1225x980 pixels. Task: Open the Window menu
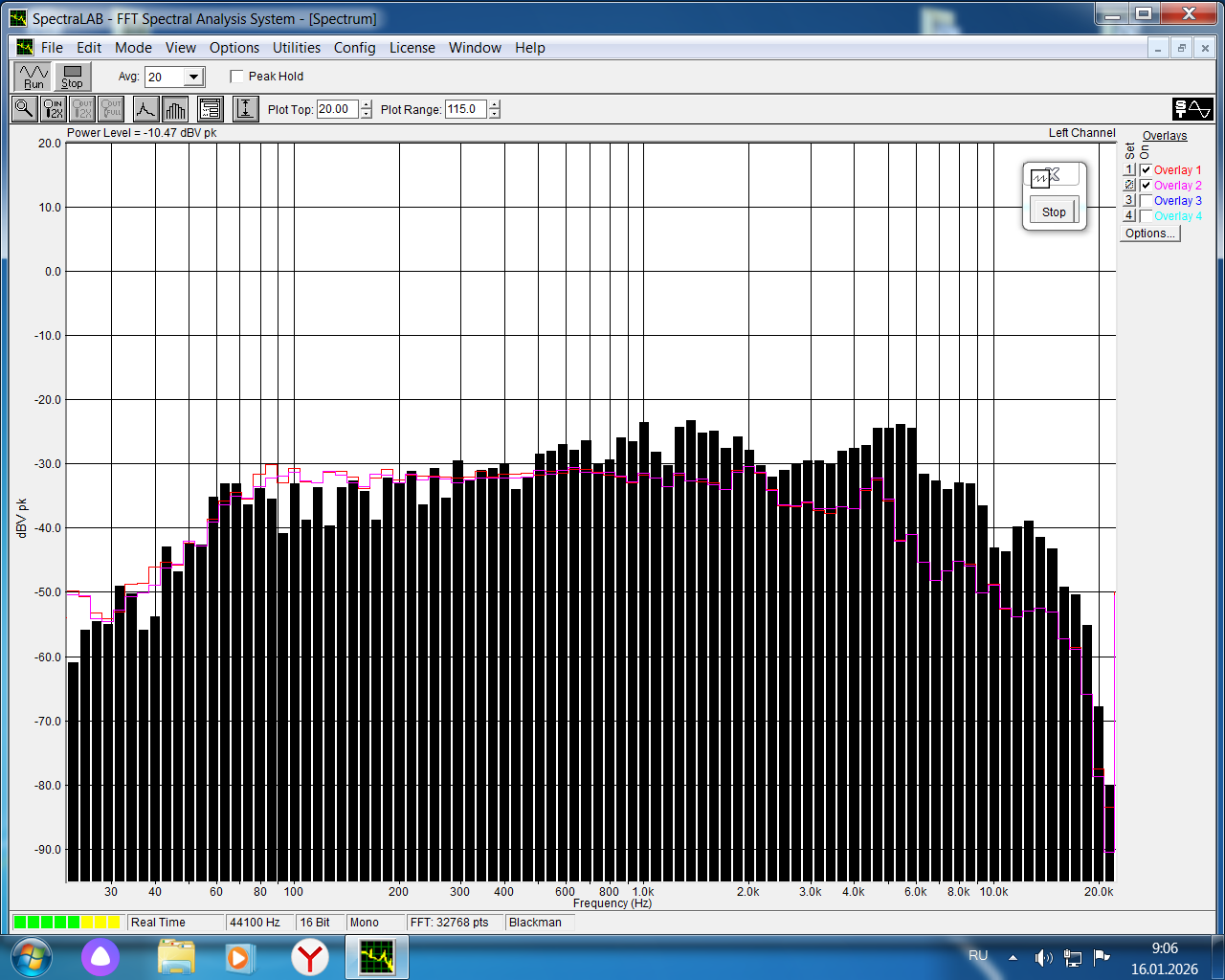[476, 48]
